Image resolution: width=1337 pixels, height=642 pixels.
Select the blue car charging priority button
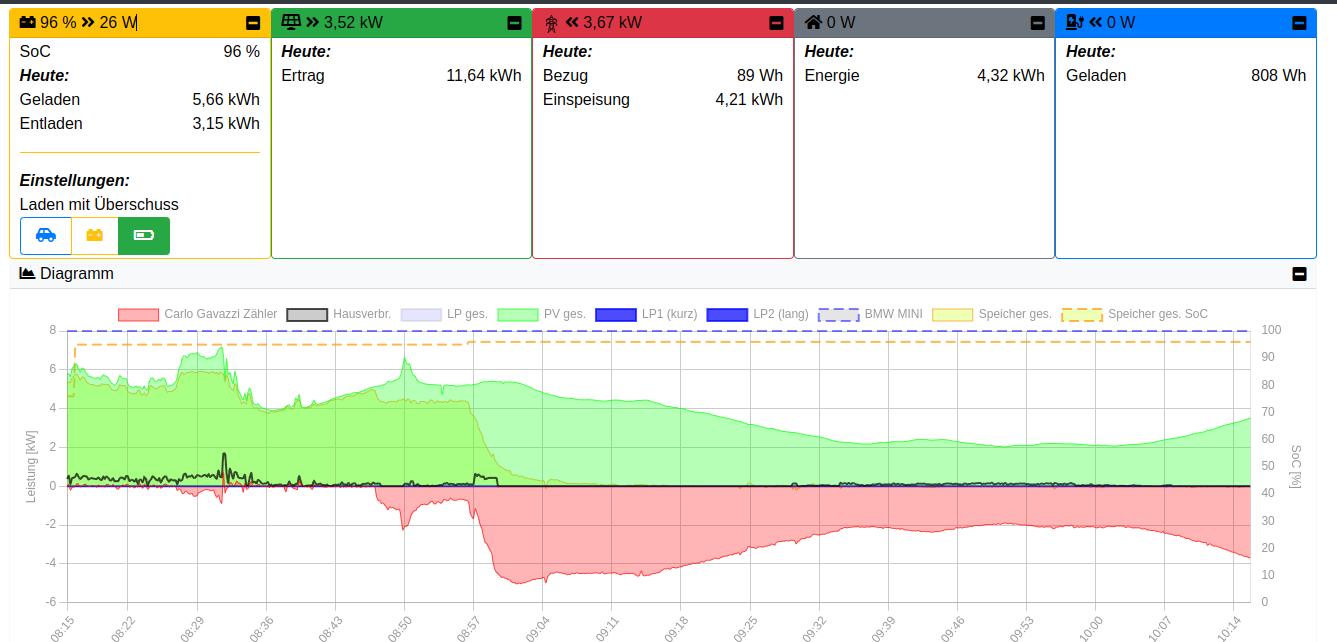coord(46,236)
